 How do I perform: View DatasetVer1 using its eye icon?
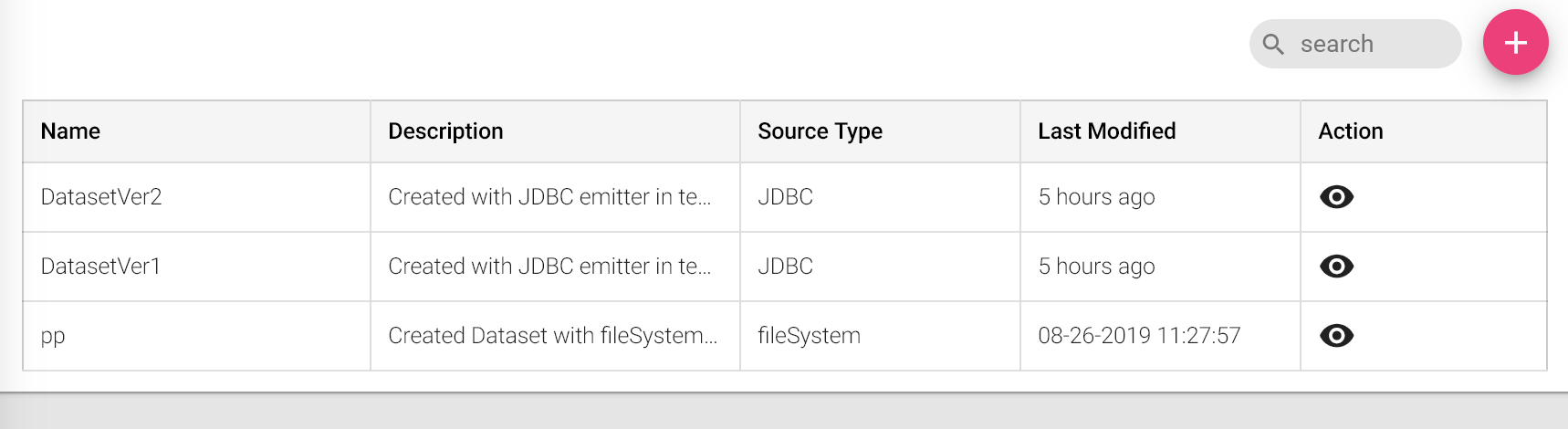coord(1336,267)
